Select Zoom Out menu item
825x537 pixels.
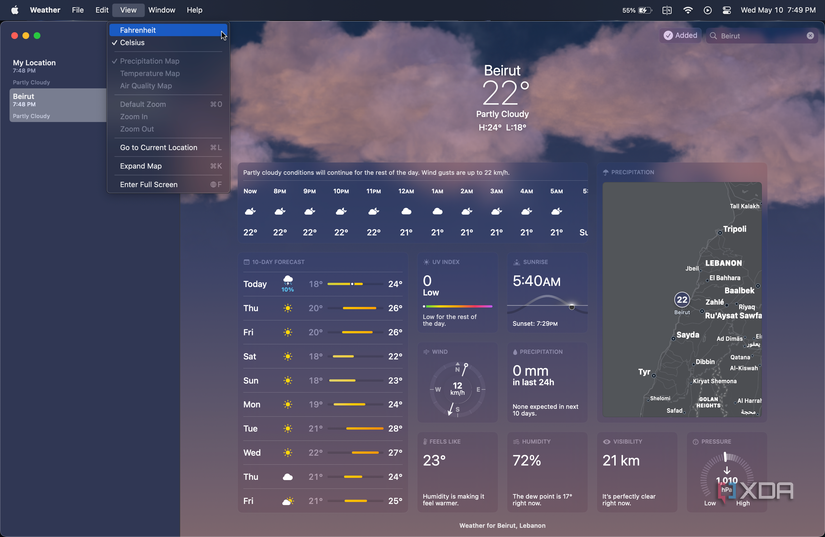tap(168, 129)
